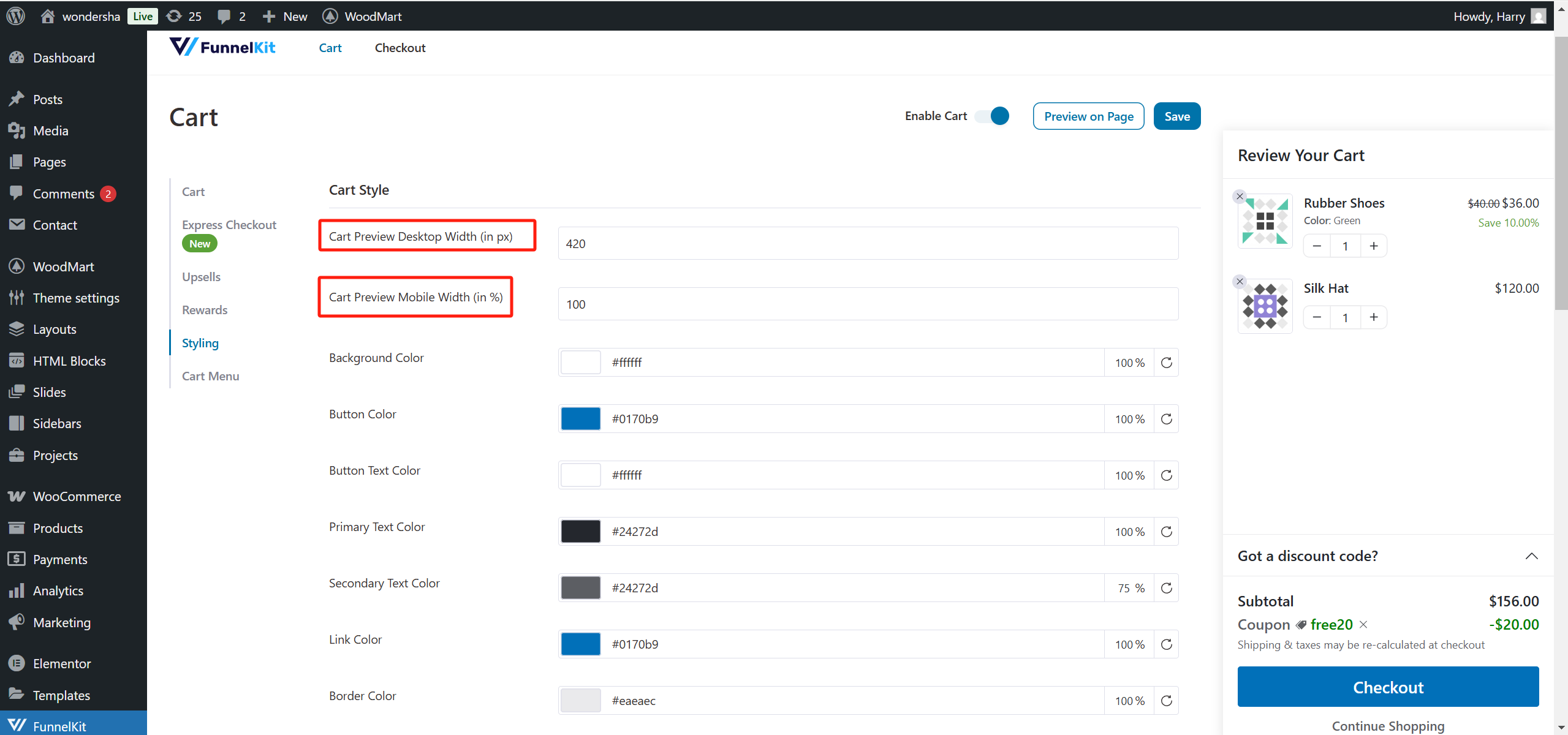
Task: Reset the Button Color value
Action: (x=1166, y=419)
